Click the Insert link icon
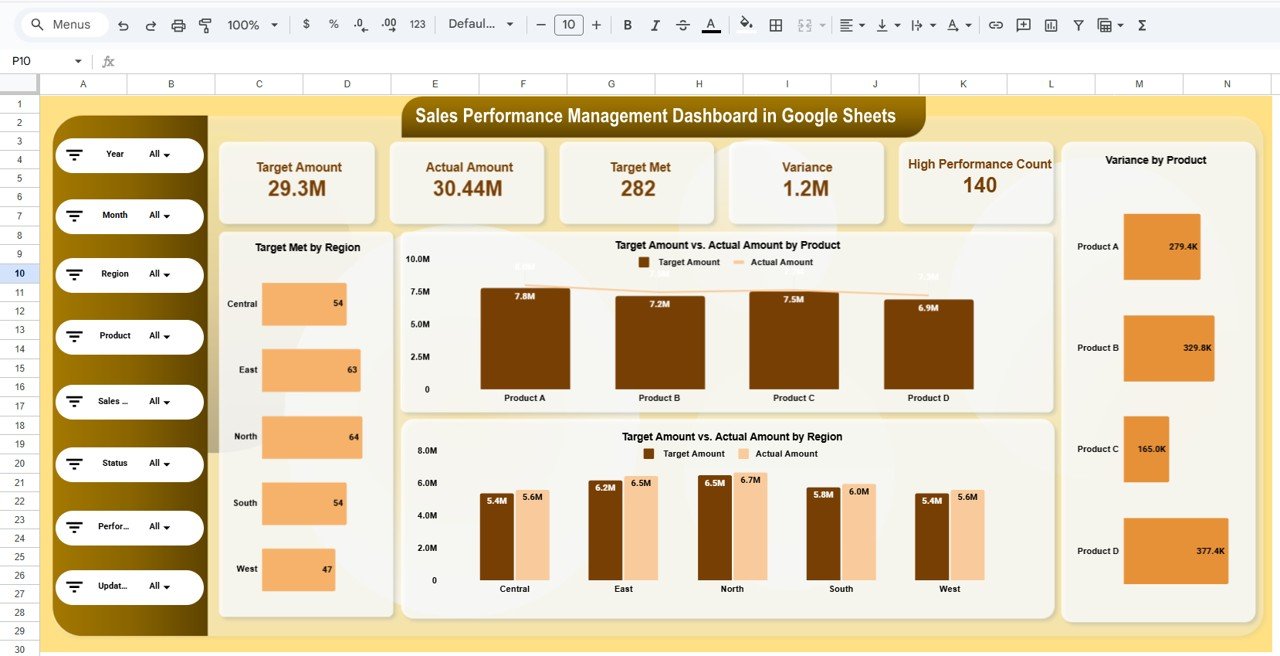The image size is (1280, 656). point(995,25)
